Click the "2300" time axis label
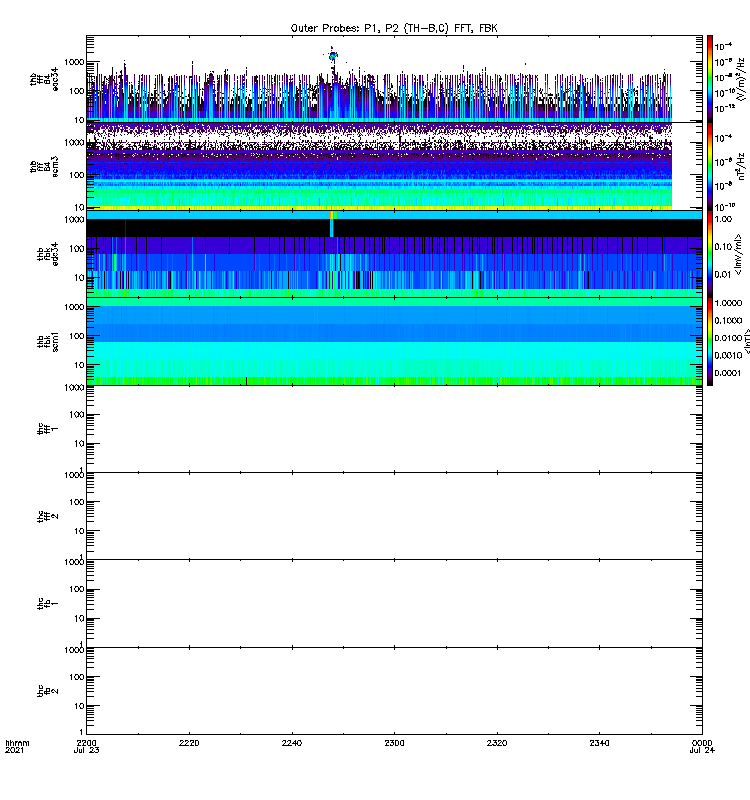This screenshot has width=750, height=800. tap(394, 743)
